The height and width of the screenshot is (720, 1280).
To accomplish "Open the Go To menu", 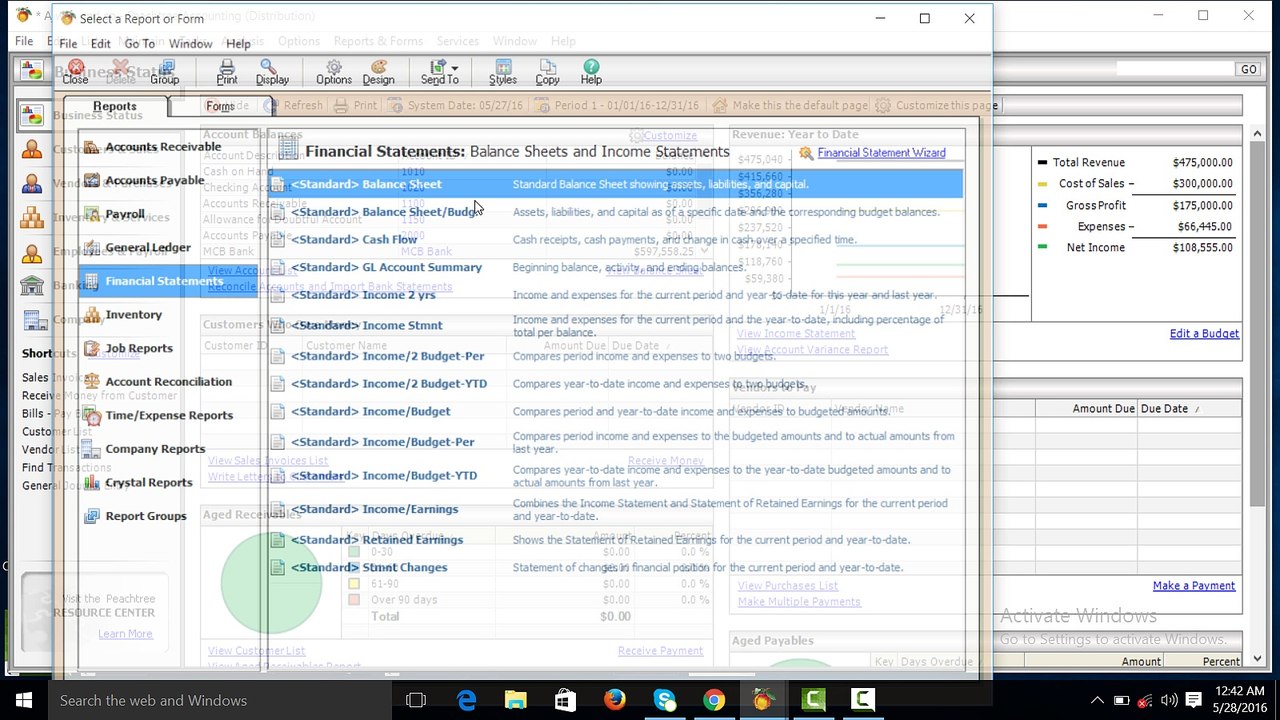I will click(x=140, y=44).
